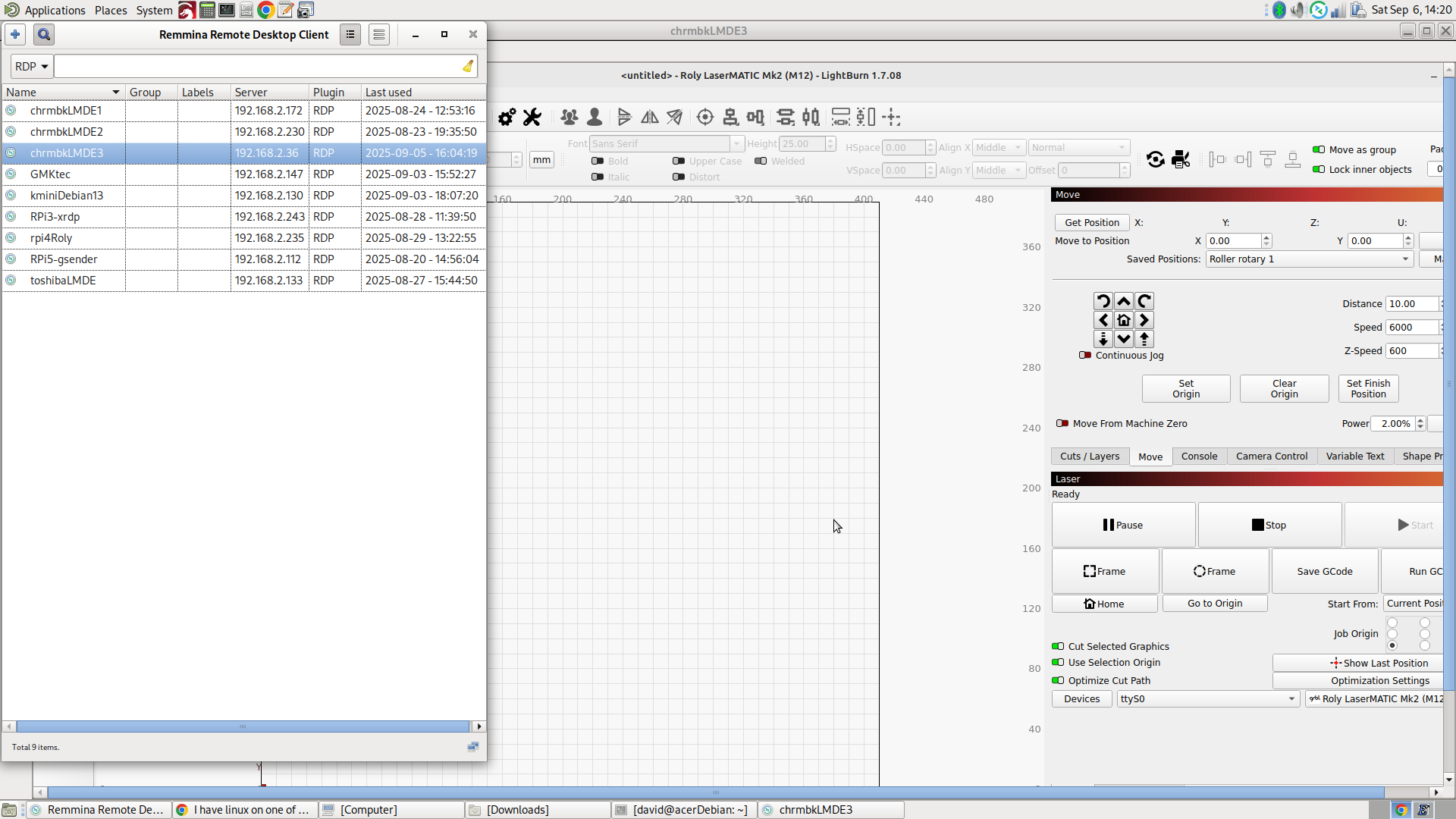Toggle Move From Machine Zero switch
Image resolution: width=1456 pixels, height=819 pixels.
click(1062, 424)
